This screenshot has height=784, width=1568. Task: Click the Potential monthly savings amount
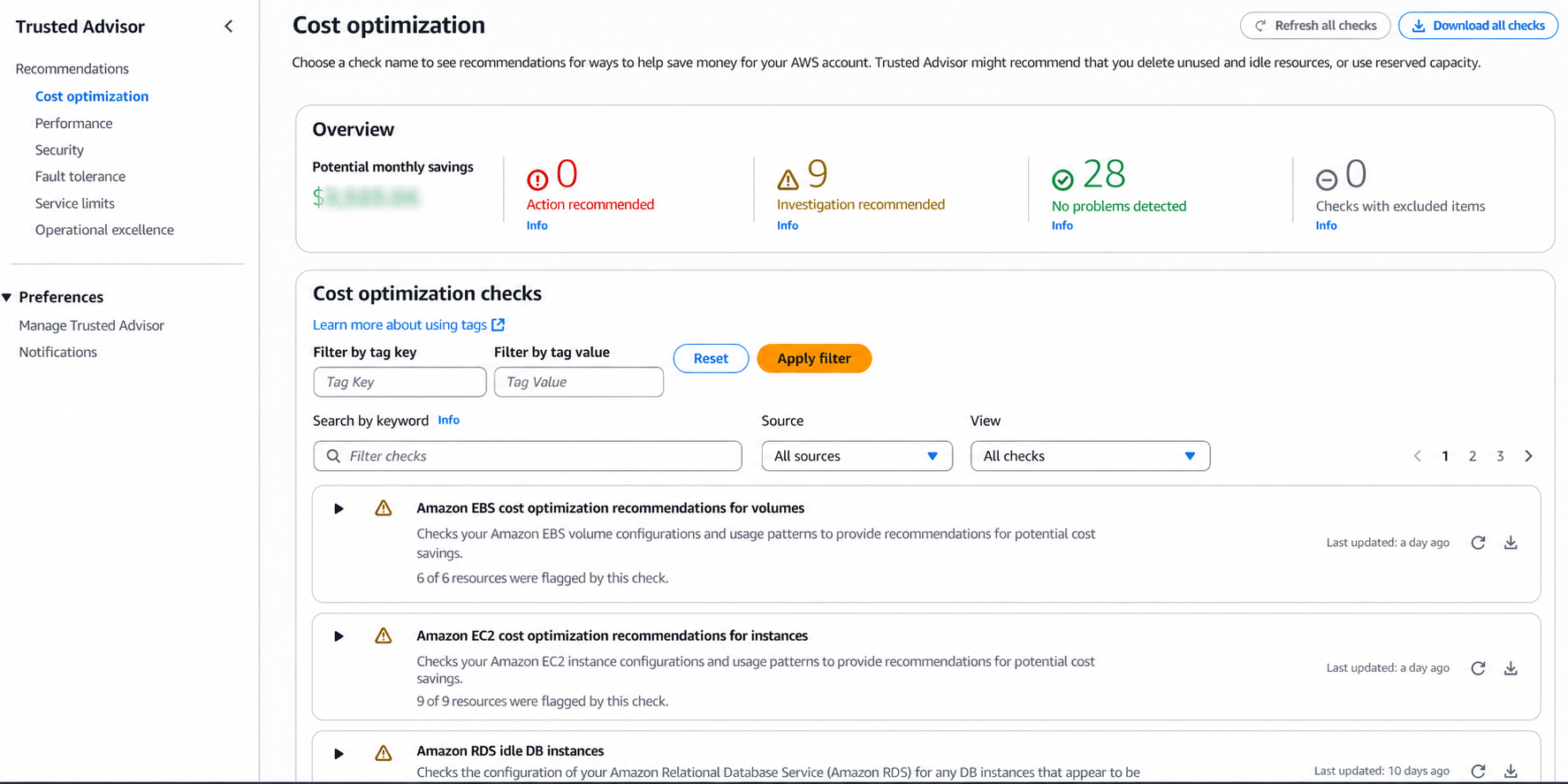click(x=366, y=196)
